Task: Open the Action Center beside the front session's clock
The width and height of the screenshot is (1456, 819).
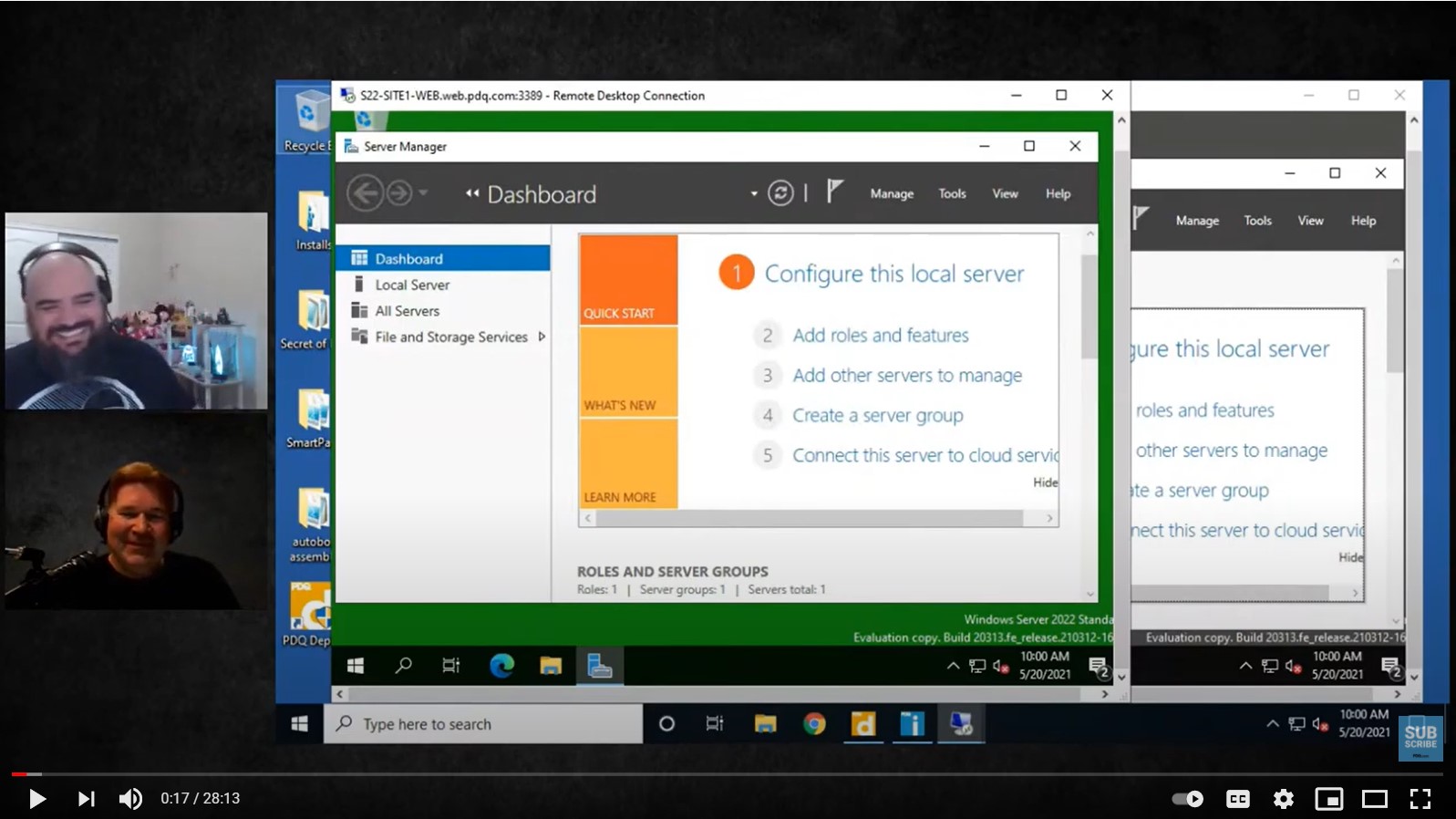Action: coord(1098,667)
